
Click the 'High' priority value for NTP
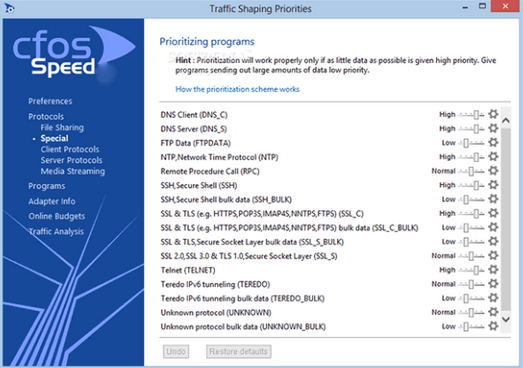pyautogui.click(x=447, y=157)
